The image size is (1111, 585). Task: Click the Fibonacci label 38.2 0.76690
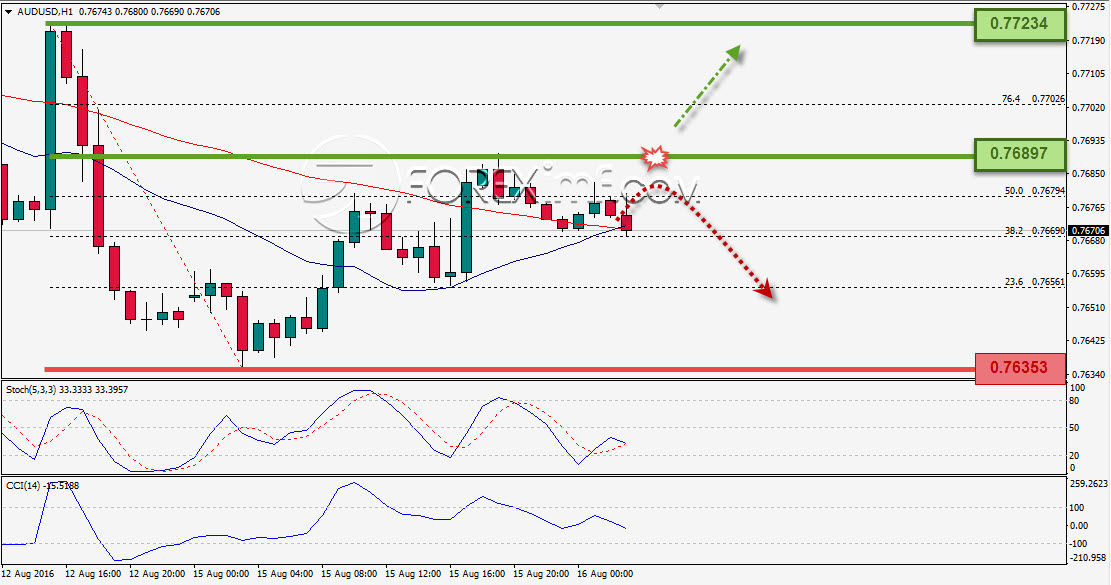(1034, 231)
